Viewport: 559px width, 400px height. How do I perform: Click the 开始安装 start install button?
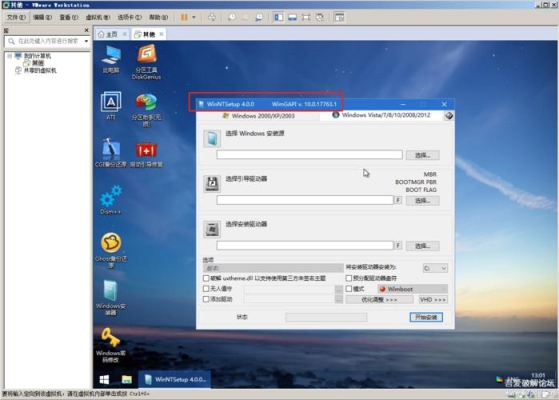[x=426, y=317]
